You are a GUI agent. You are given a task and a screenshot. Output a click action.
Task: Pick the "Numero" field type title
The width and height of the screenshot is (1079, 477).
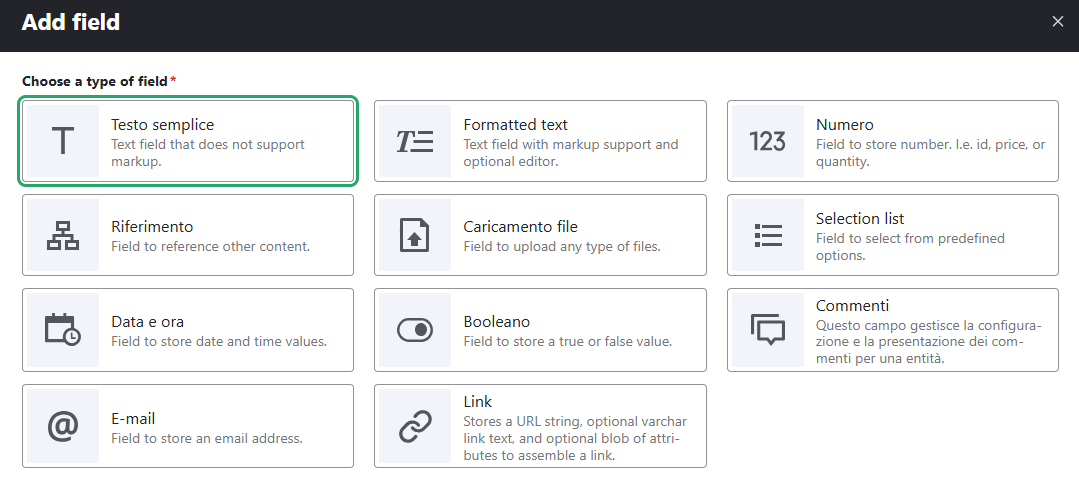coord(844,125)
